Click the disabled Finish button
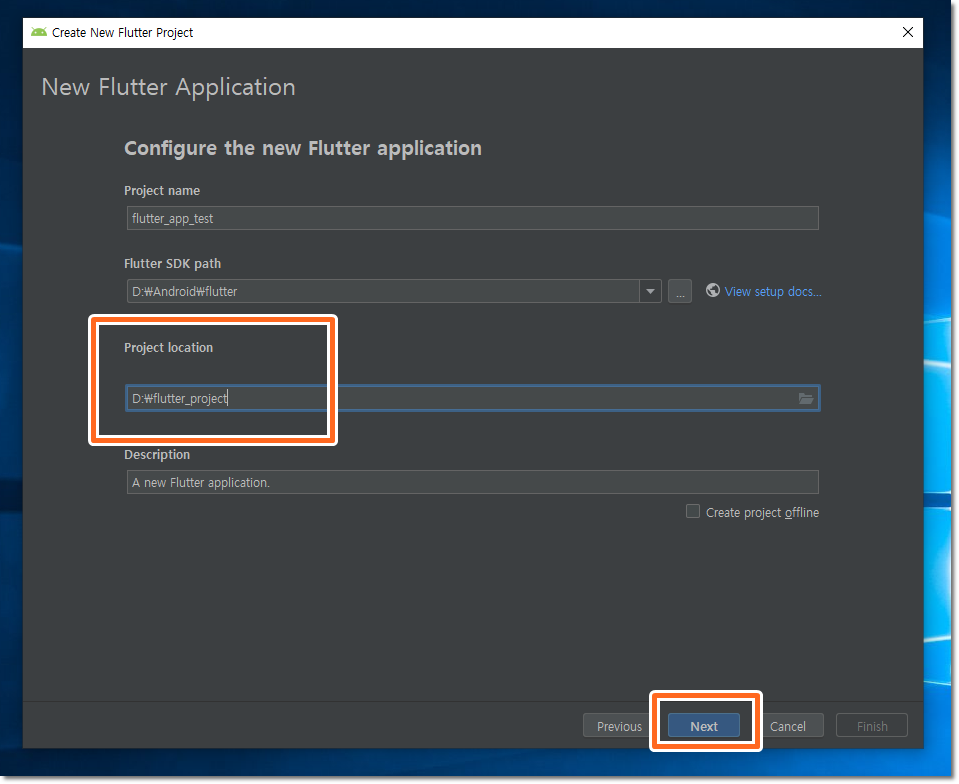This screenshot has width=959, height=784. click(x=872, y=726)
